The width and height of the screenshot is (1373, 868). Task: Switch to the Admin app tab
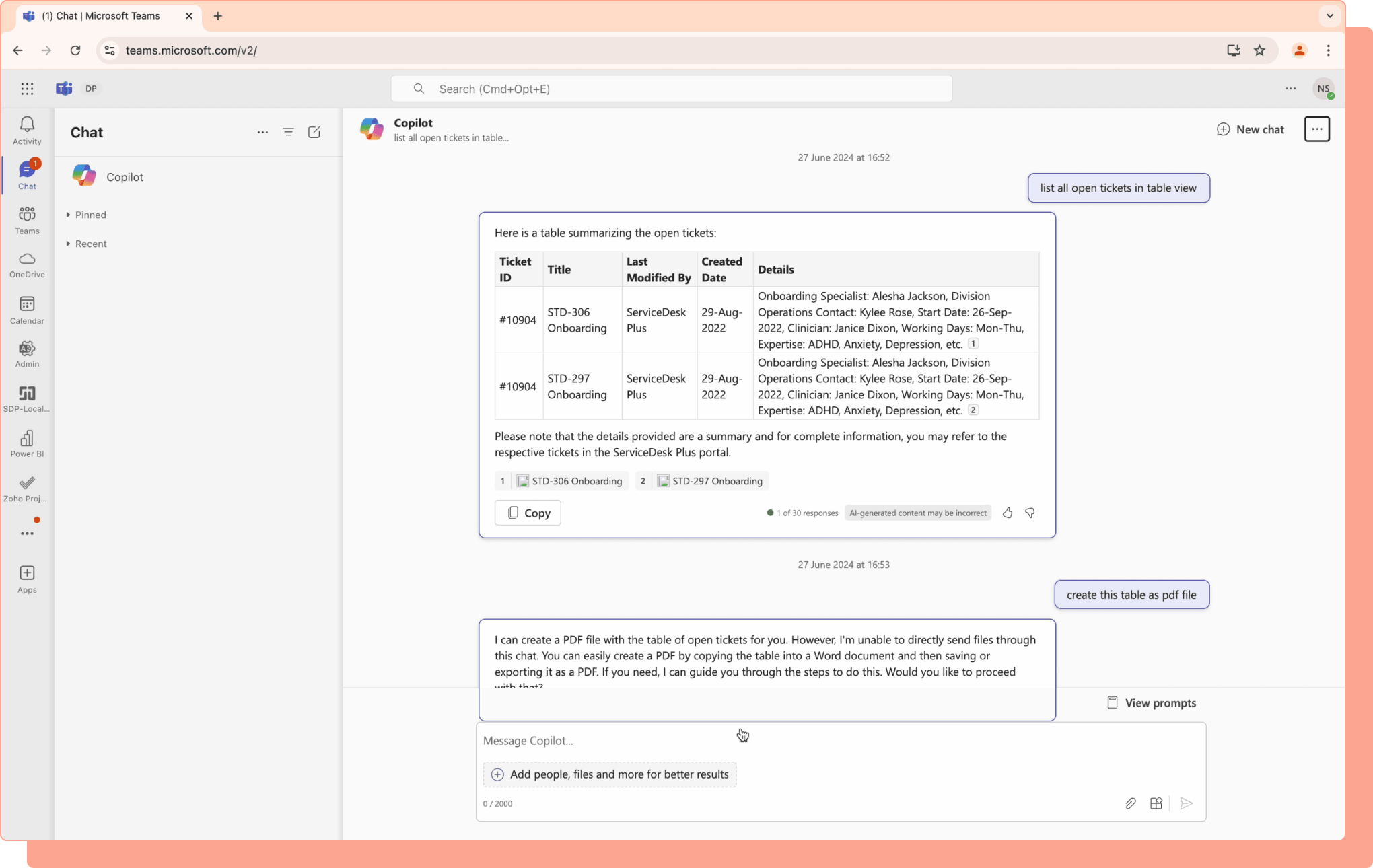coord(27,354)
